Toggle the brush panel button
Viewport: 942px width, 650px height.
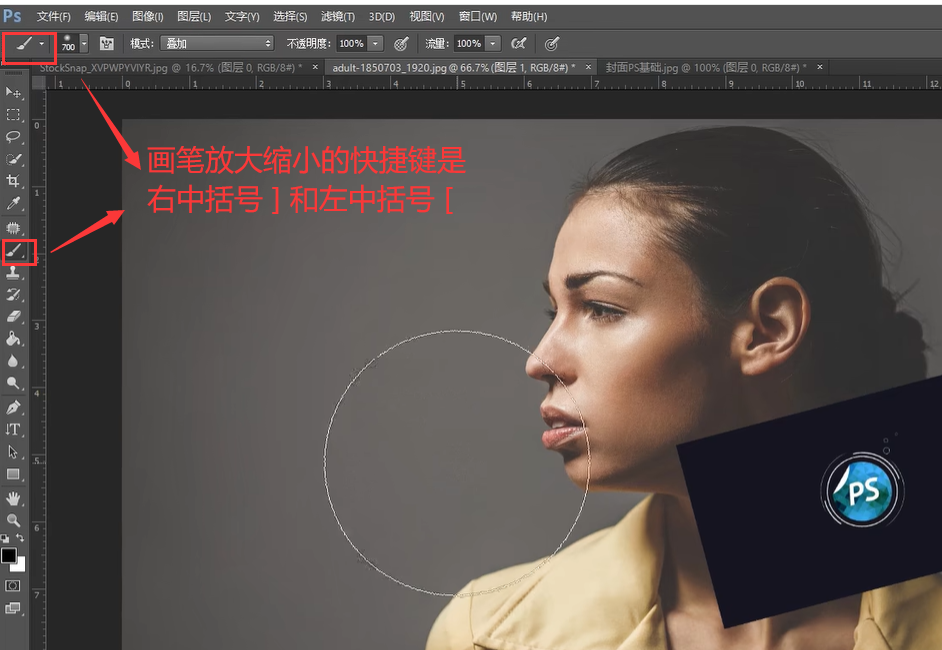coord(107,44)
